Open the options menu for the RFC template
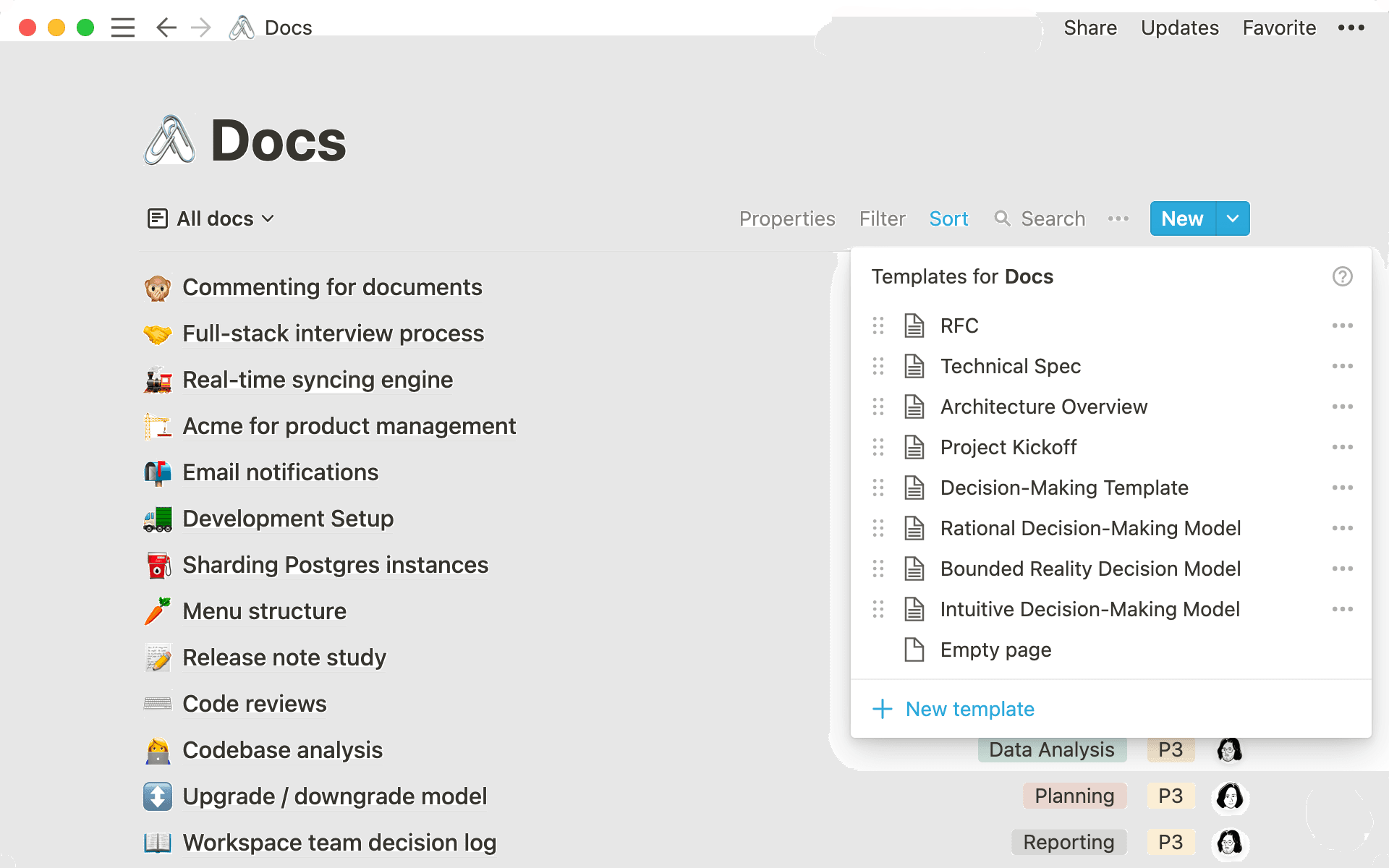Image resolution: width=1389 pixels, height=868 pixels. pyautogui.click(x=1343, y=325)
